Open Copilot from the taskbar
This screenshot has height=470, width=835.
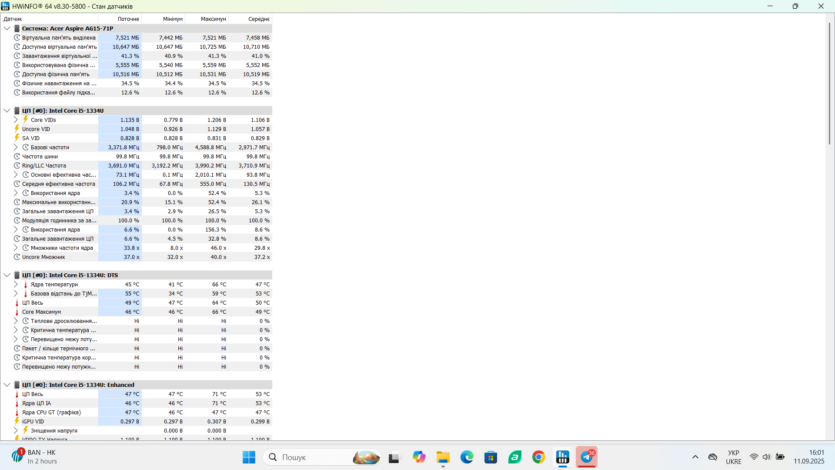pyautogui.click(x=419, y=457)
